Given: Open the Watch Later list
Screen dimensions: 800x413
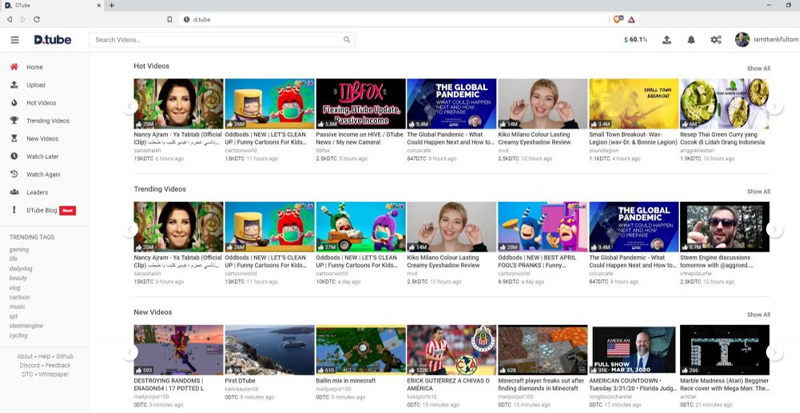Looking at the screenshot, I should [43, 156].
